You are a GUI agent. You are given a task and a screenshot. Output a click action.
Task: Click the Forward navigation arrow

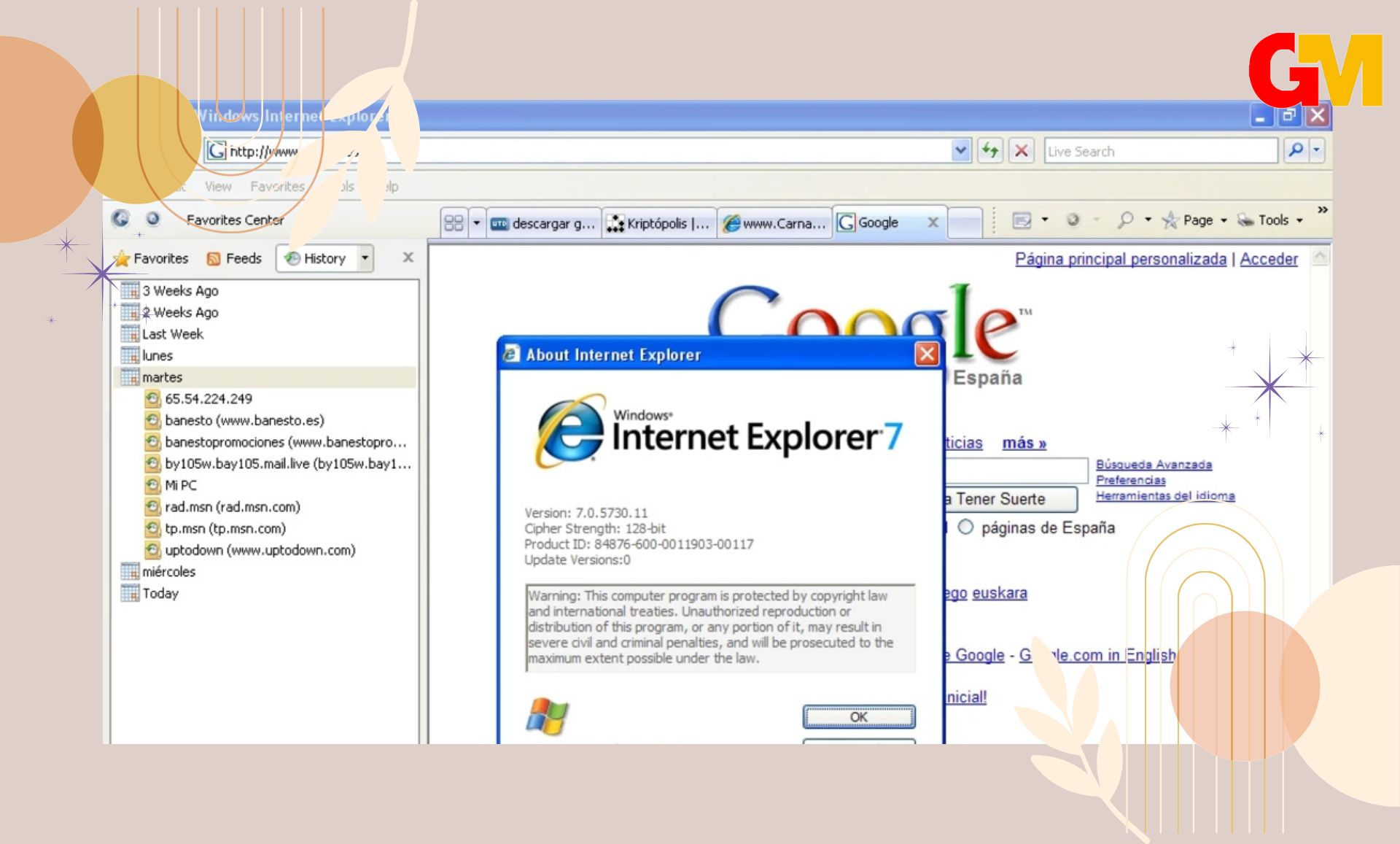(x=153, y=219)
